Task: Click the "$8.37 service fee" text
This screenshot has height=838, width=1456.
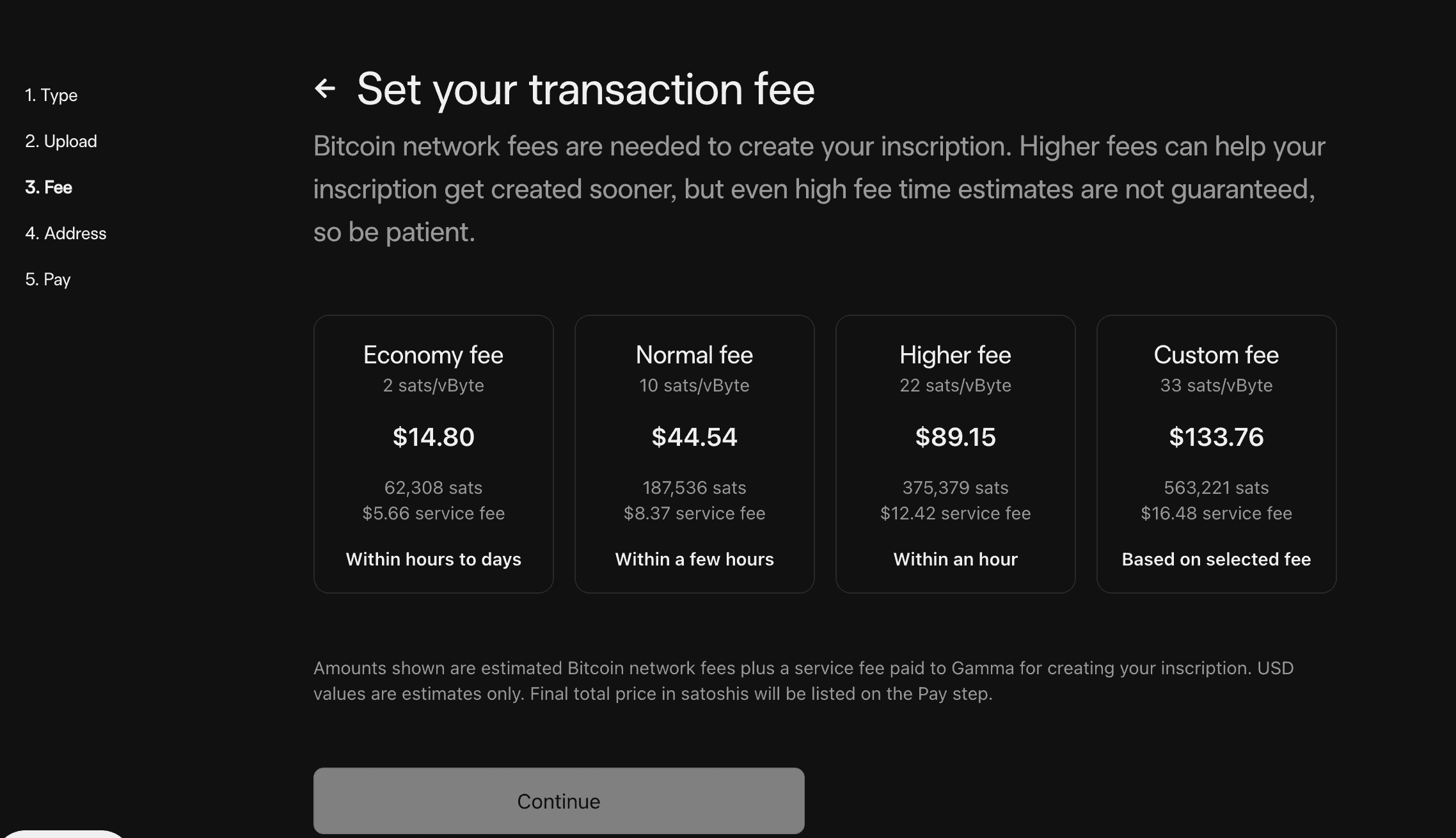Action: pyautogui.click(x=694, y=513)
